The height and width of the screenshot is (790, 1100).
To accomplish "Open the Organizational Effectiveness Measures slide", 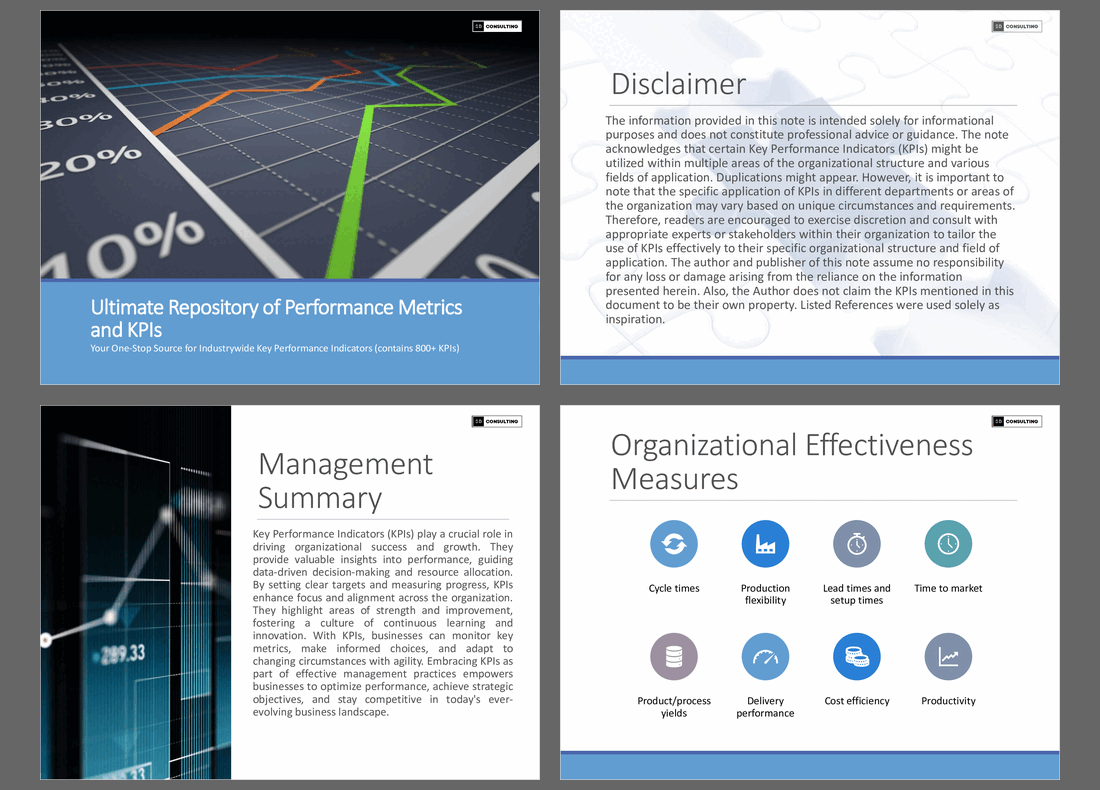I will 809,591.
